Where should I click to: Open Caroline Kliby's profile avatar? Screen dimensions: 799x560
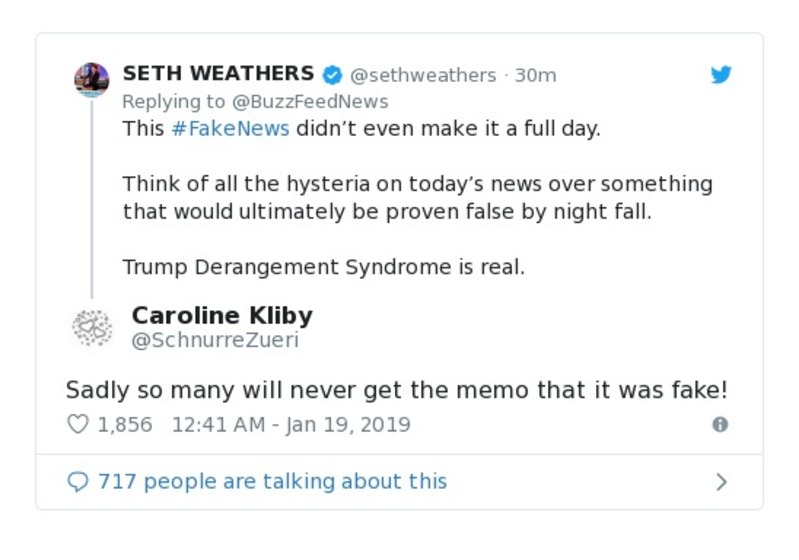coord(91,328)
